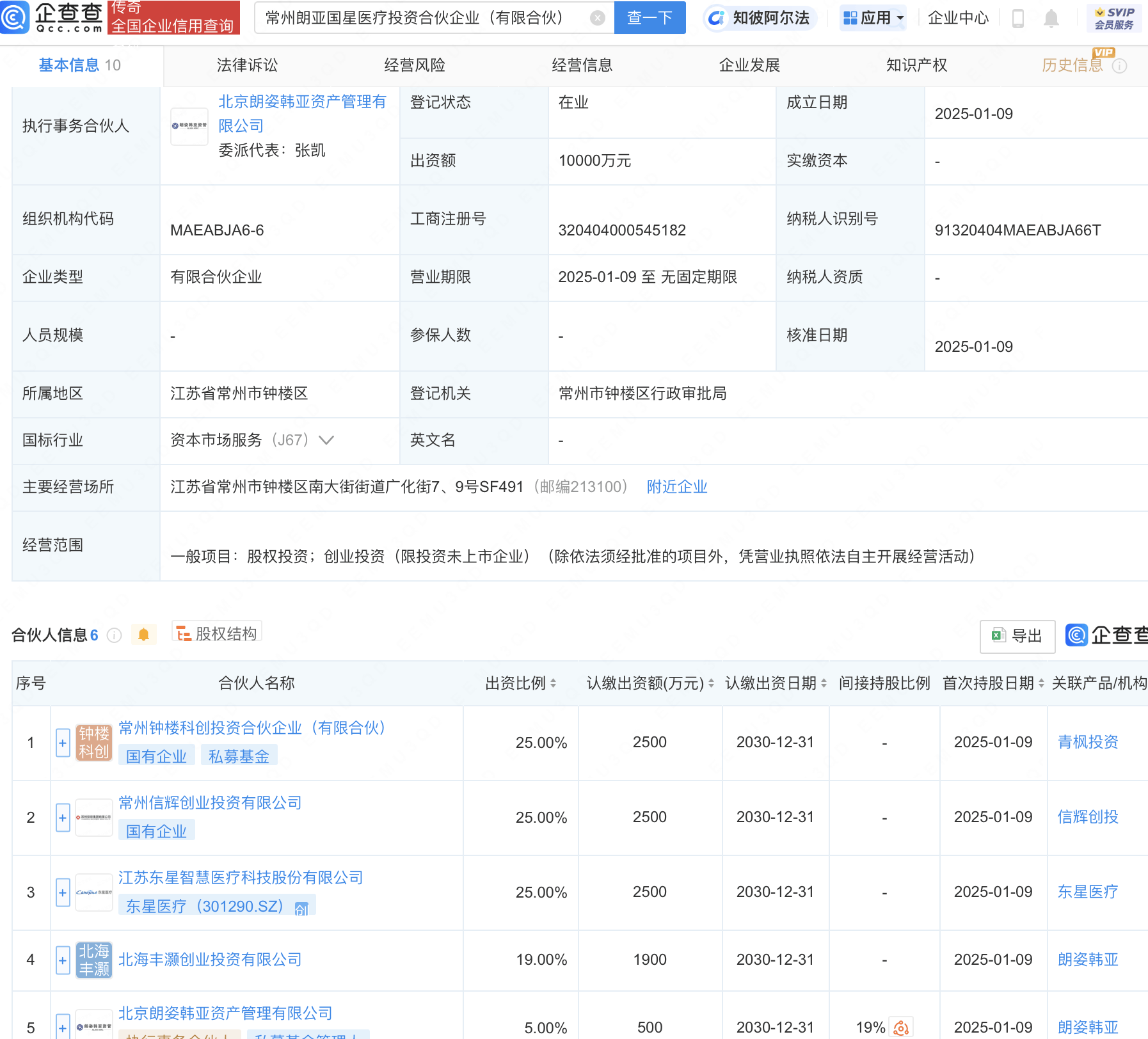Click 委派代表 张凯 text
This screenshot has height=1039, width=1148.
(x=272, y=150)
